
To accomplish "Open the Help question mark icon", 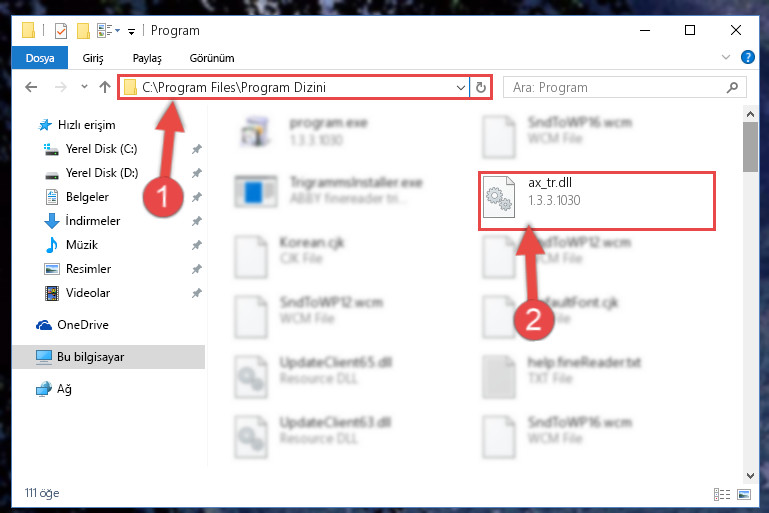I will (x=747, y=57).
